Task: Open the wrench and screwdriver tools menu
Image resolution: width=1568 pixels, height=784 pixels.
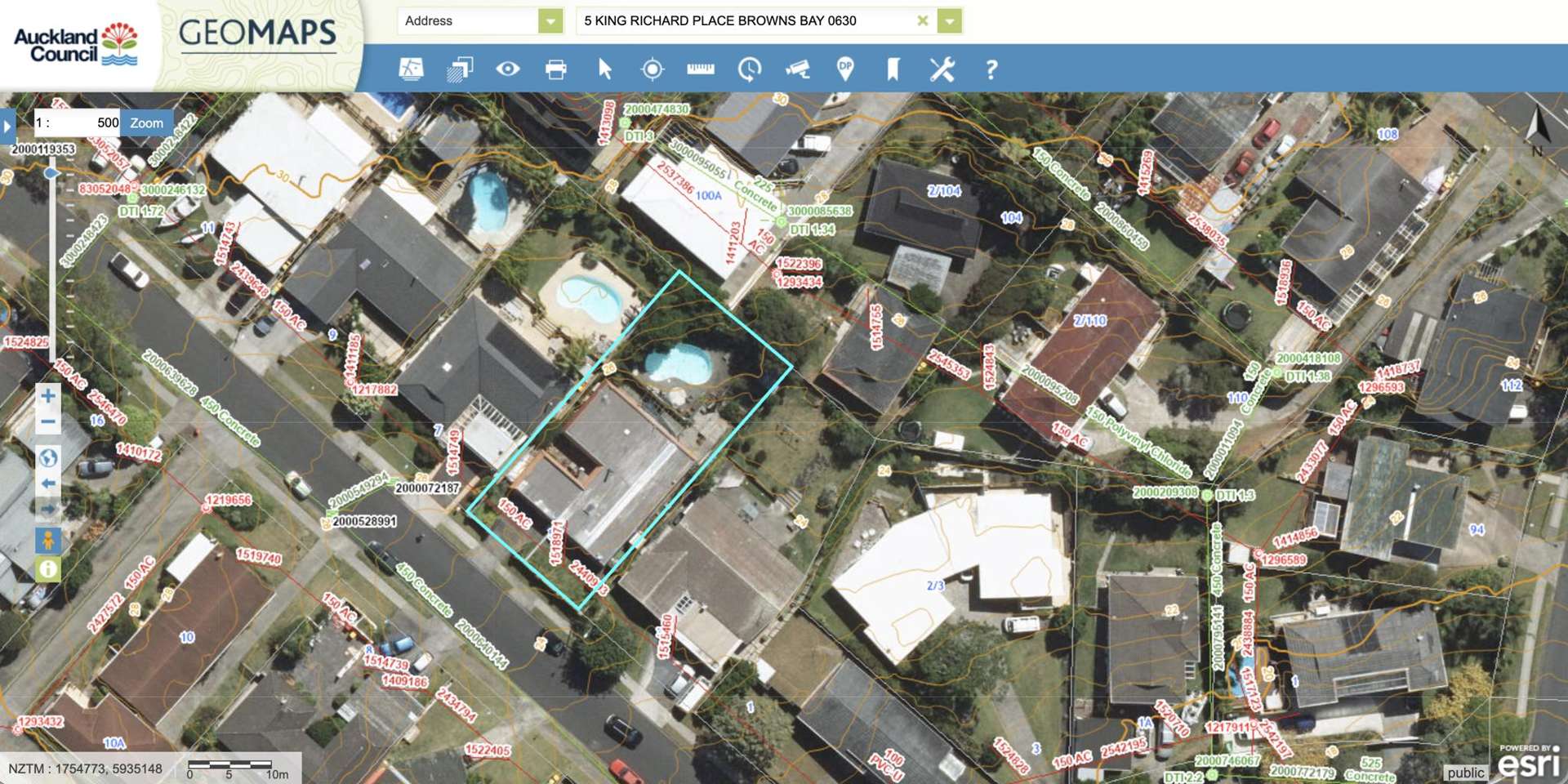Action: click(x=942, y=69)
